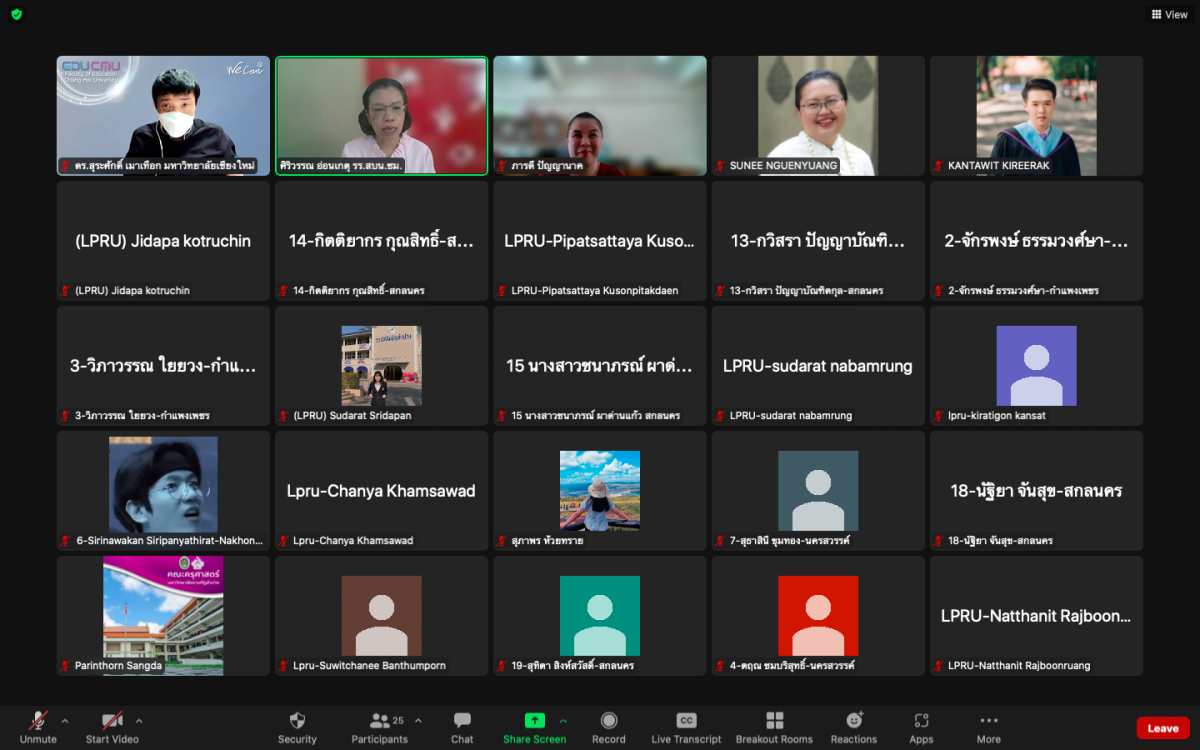The height and width of the screenshot is (750, 1200).
Task: Select KANTAWIT KIREERAK's video tile
Action: point(1036,115)
